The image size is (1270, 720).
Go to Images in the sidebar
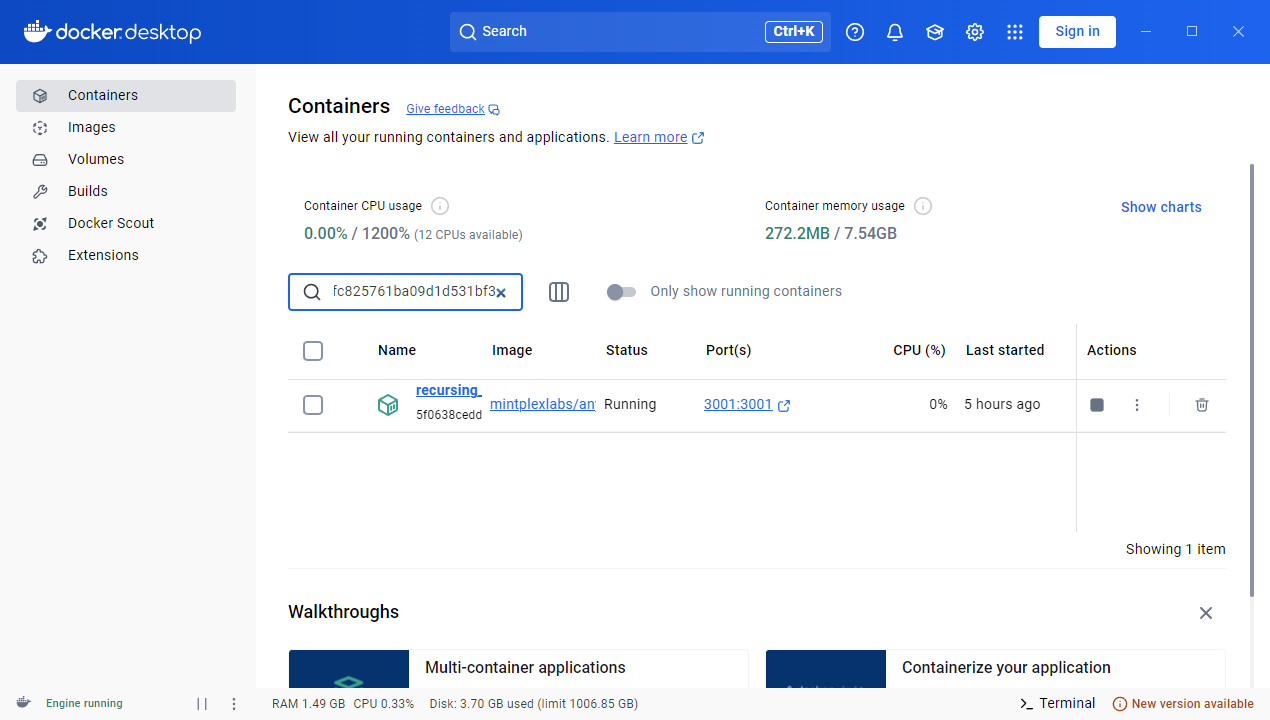(x=126, y=128)
